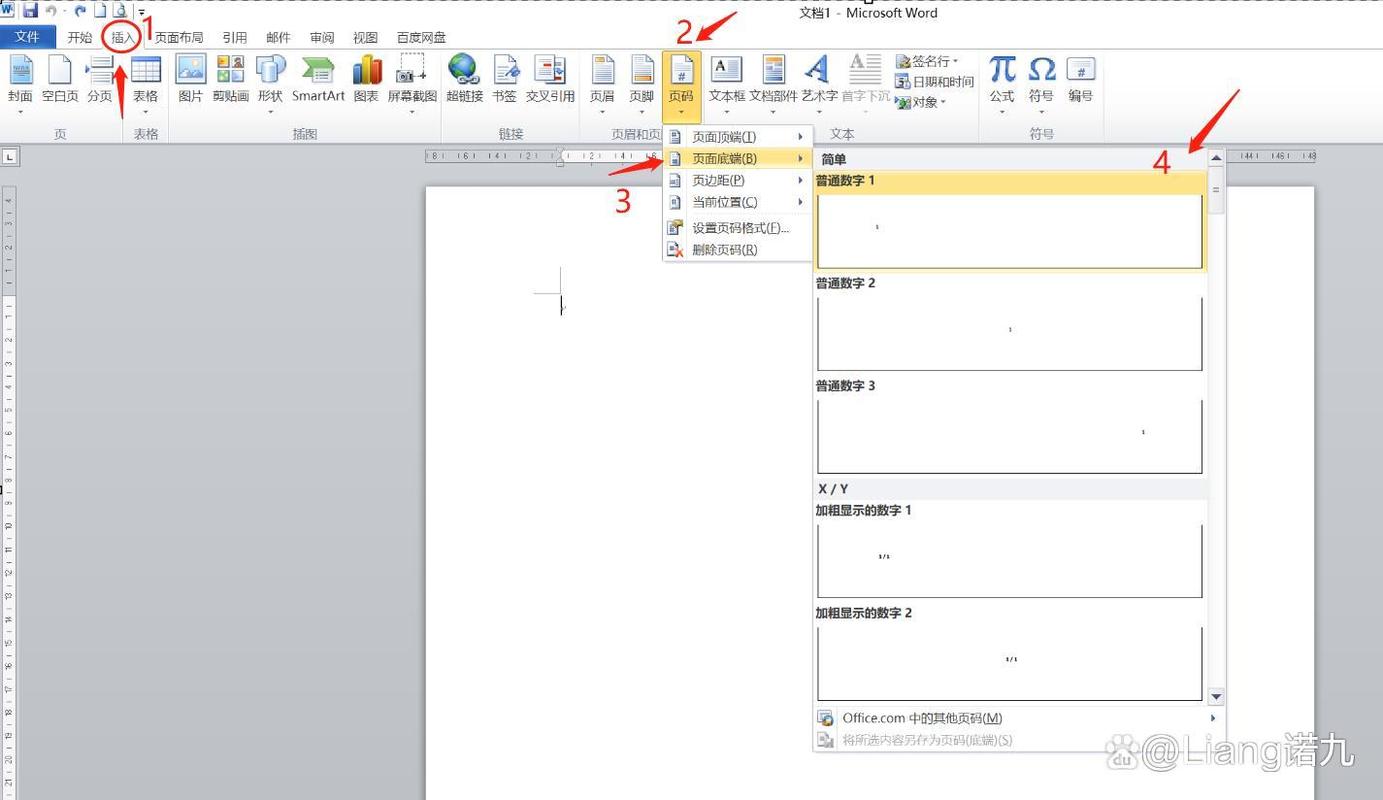Open the 百度网盘 tab
The width and height of the screenshot is (1383, 800).
pos(421,37)
